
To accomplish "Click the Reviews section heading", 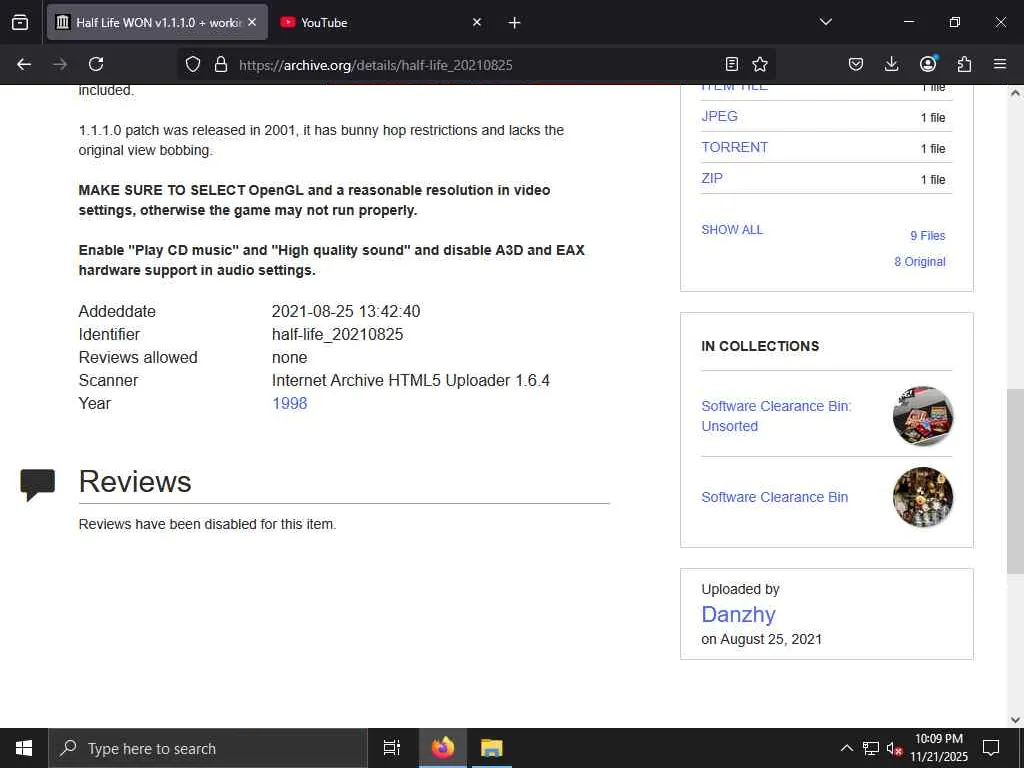I will pyautogui.click(x=135, y=482).
